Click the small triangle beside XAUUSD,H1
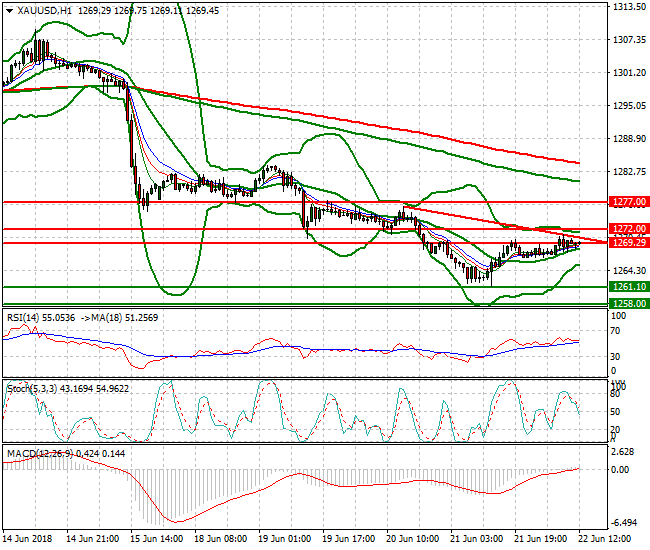The image size is (650, 550). tap(9, 9)
